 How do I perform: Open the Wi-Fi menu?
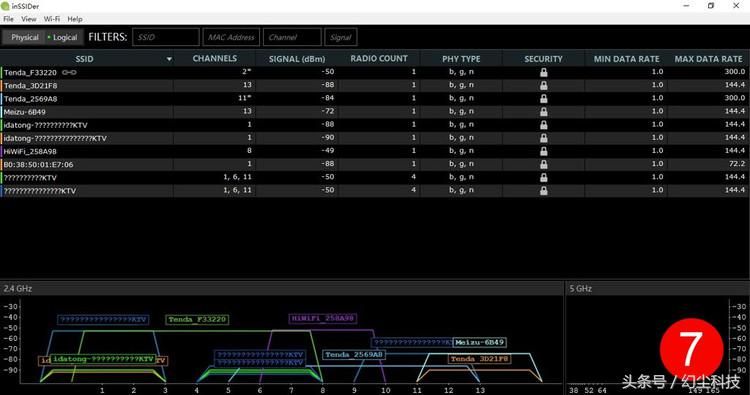[52, 19]
